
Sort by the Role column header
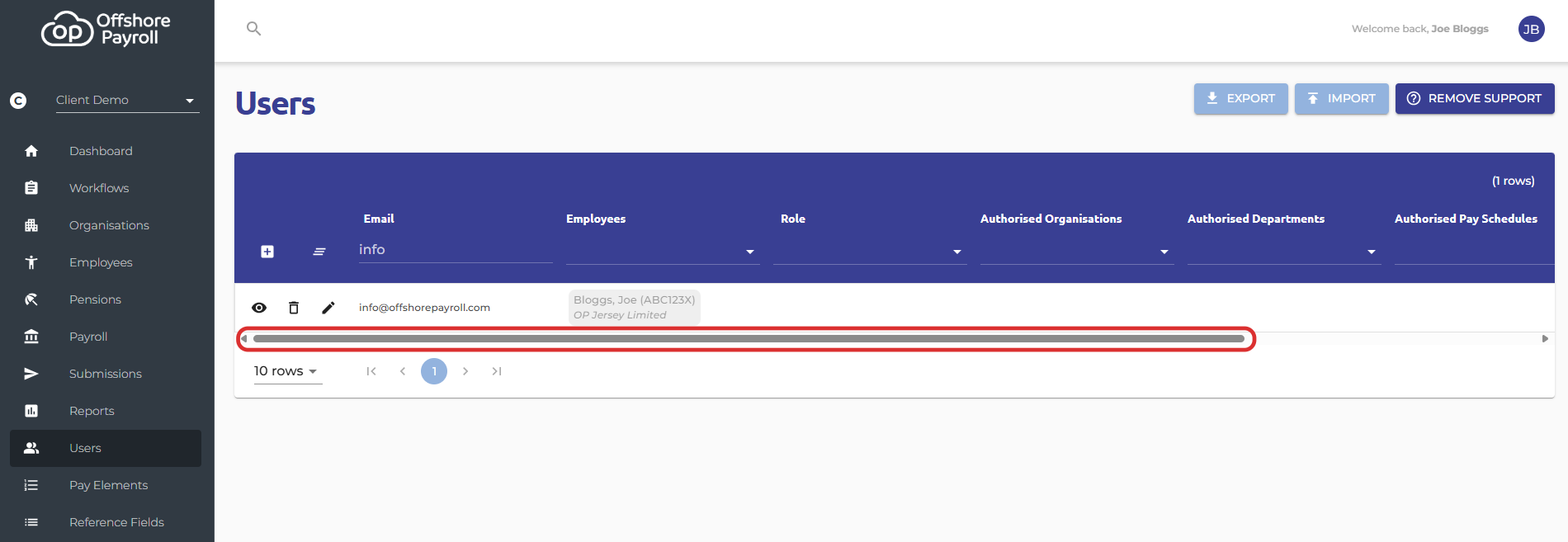pyautogui.click(x=793, y=219)
